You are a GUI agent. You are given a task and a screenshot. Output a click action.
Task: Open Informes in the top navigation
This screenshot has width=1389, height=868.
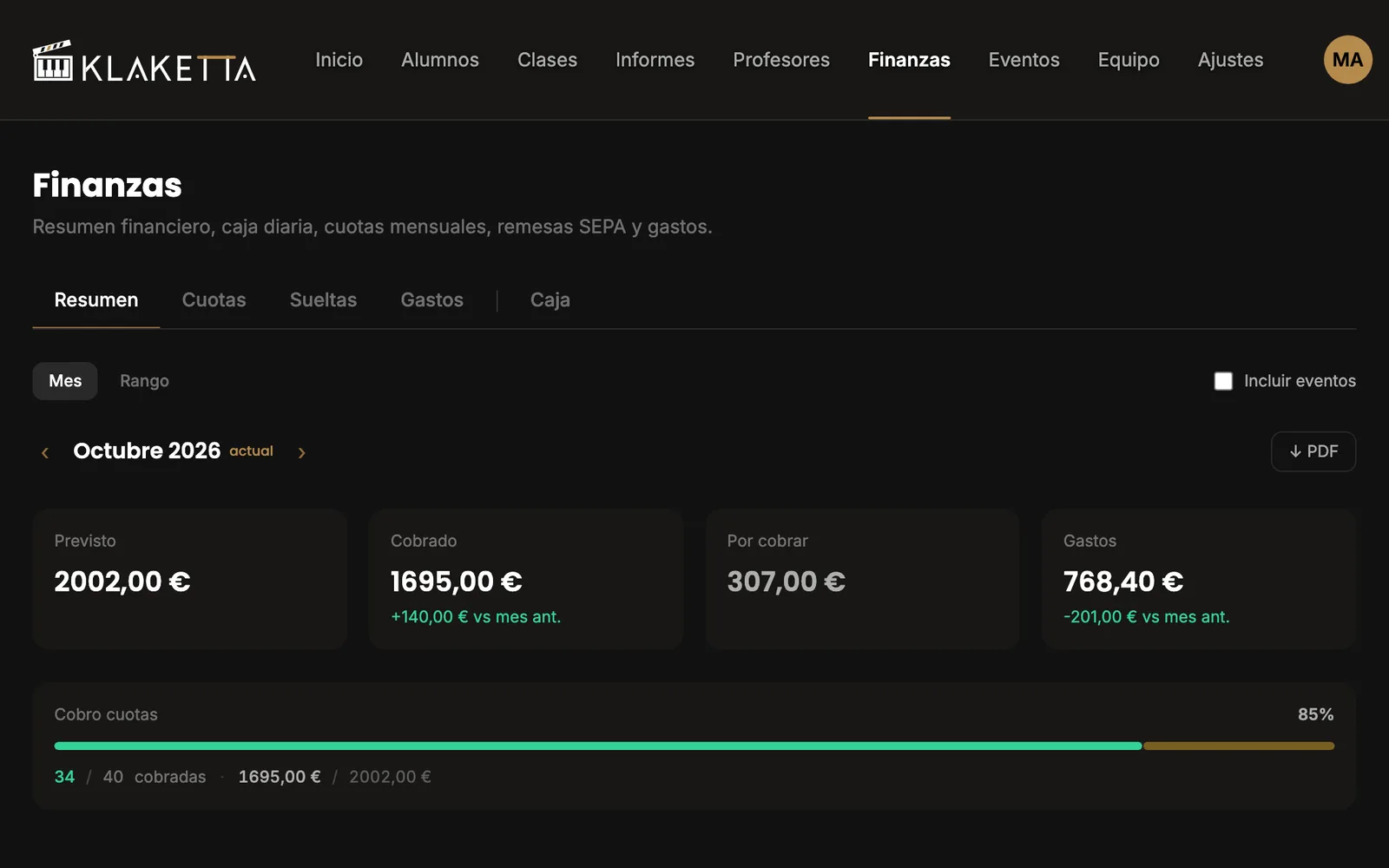(x=655, y=60)
